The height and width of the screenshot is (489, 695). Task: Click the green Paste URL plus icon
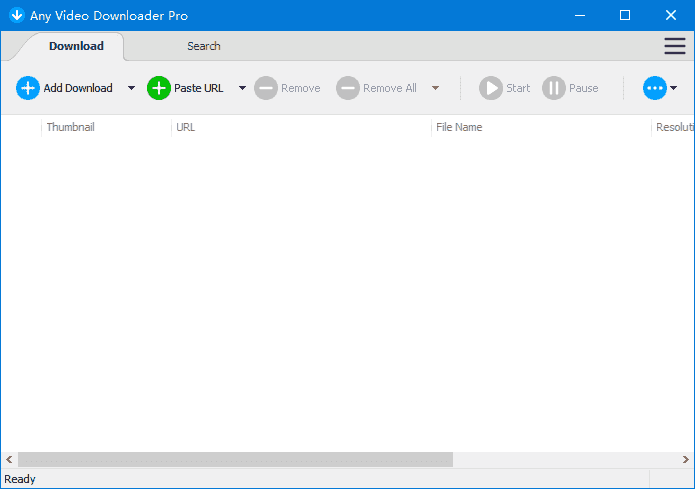159,88
